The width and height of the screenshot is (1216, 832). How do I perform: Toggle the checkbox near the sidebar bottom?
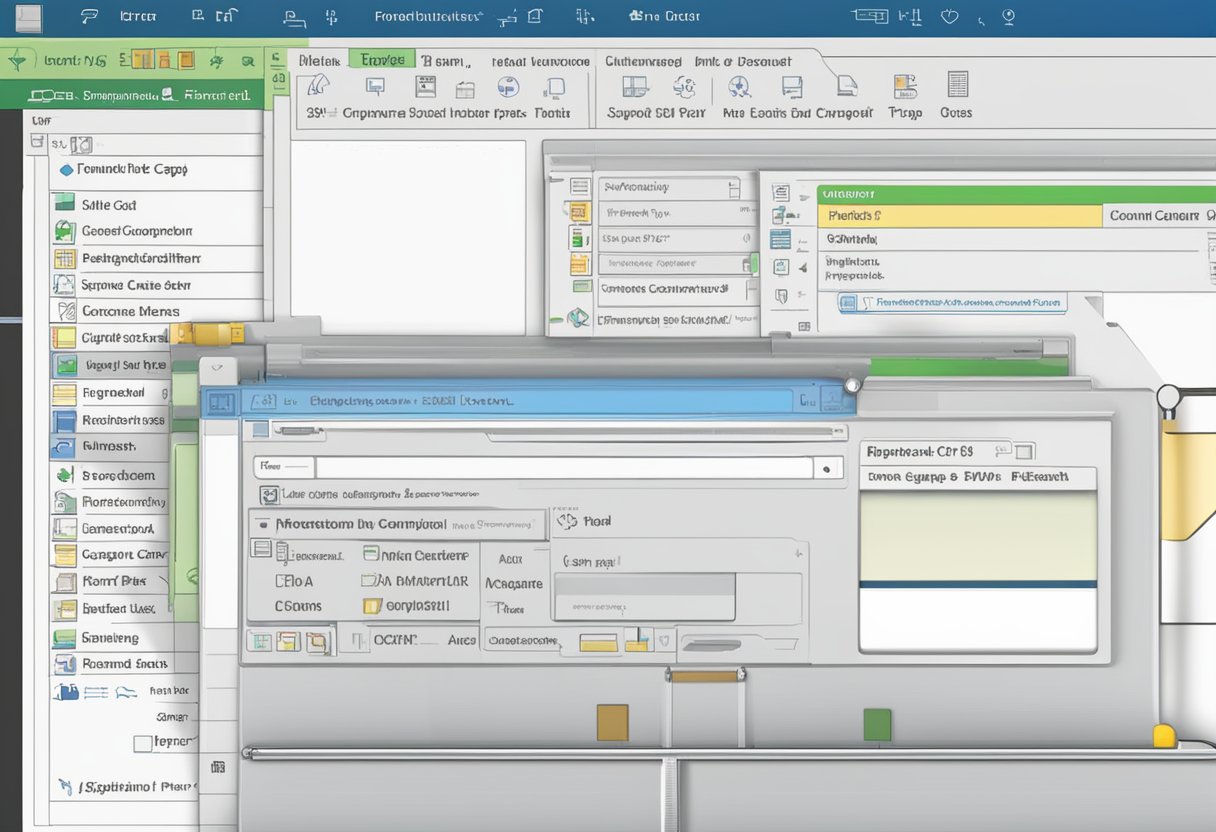143,743
